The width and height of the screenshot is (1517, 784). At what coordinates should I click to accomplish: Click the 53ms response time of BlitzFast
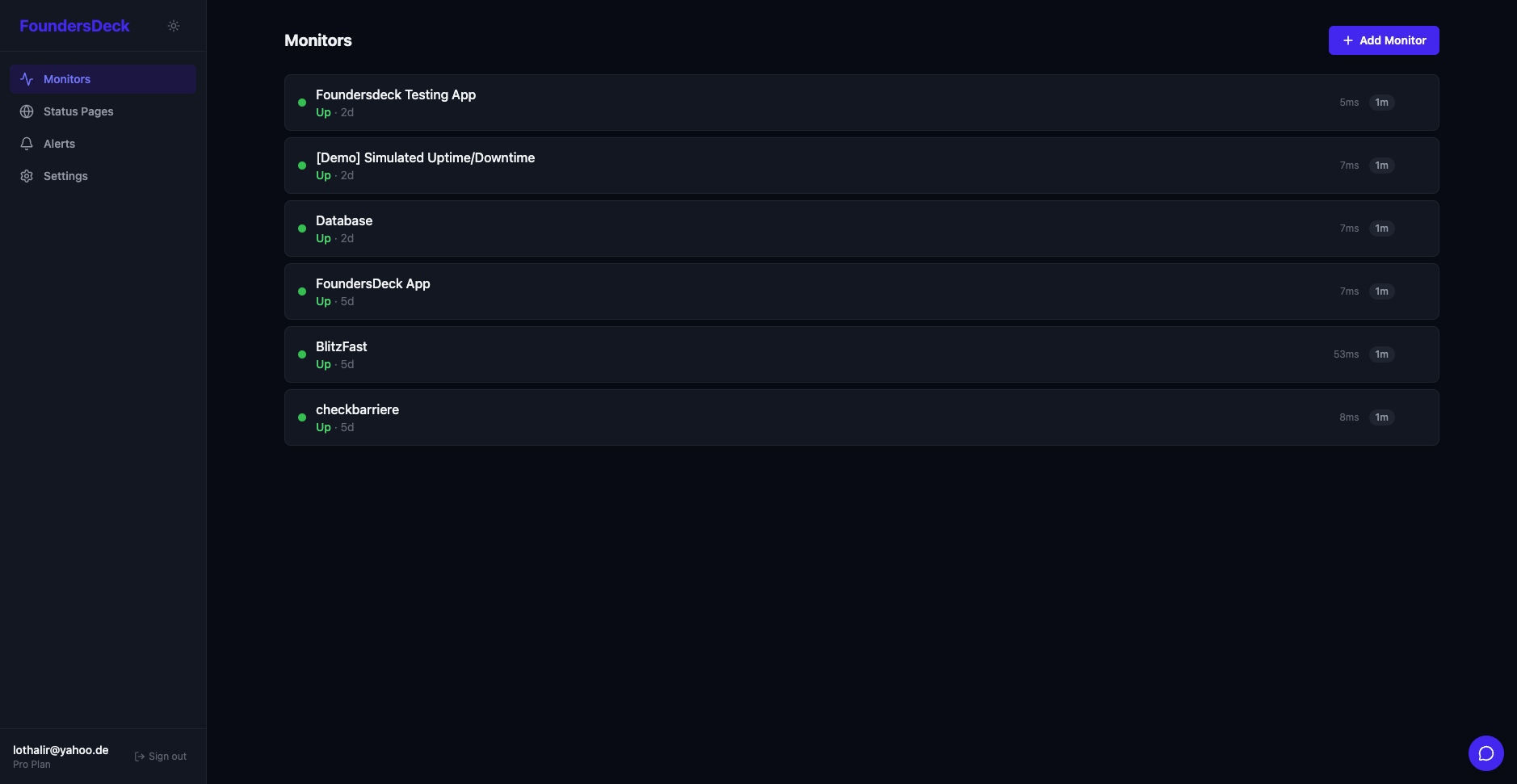tap(1346, 354)
